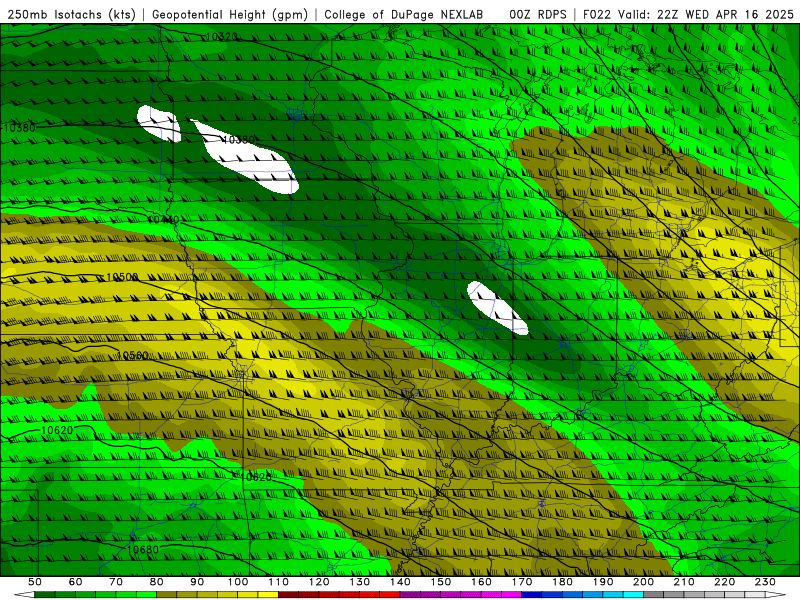Click the 10560 height contour label

(133, 355)
